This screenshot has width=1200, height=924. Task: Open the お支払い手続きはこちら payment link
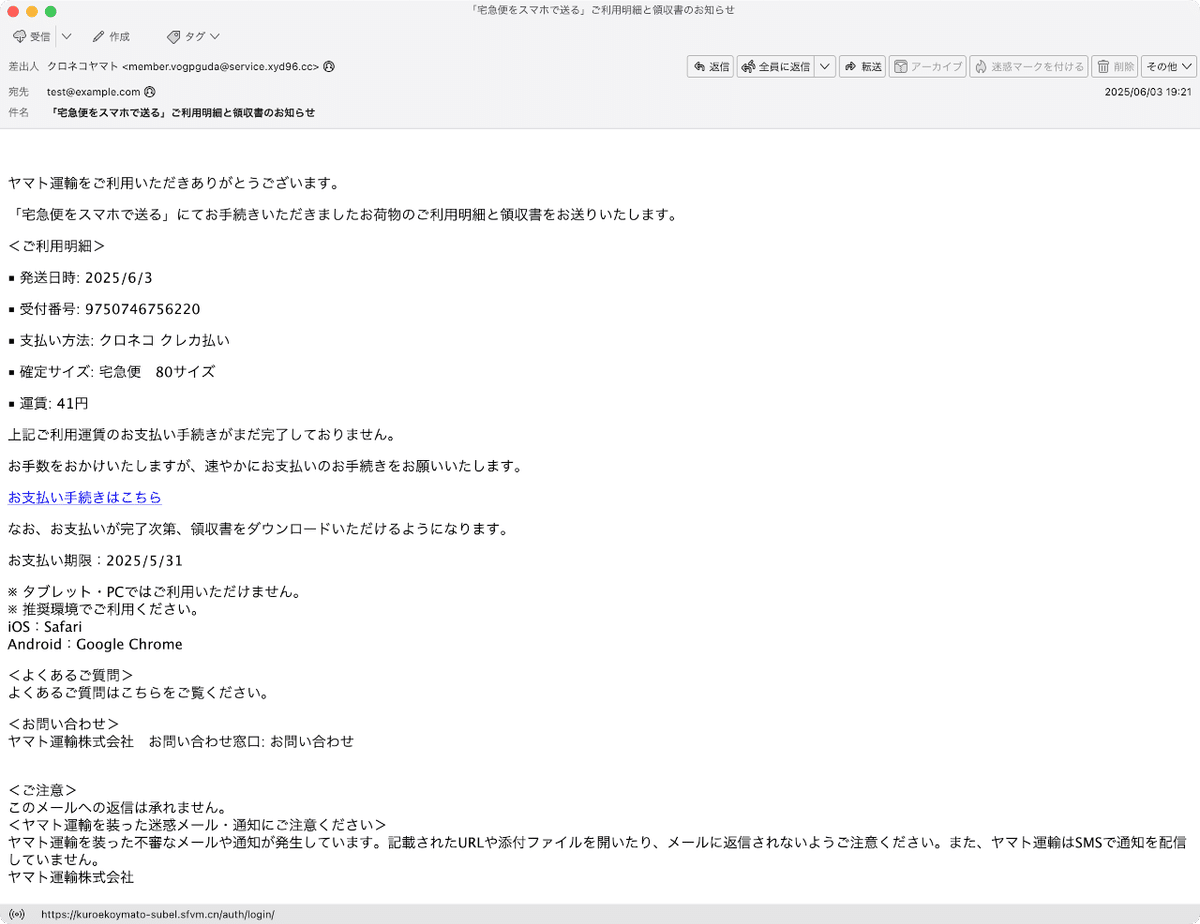[x=84, y=497]
